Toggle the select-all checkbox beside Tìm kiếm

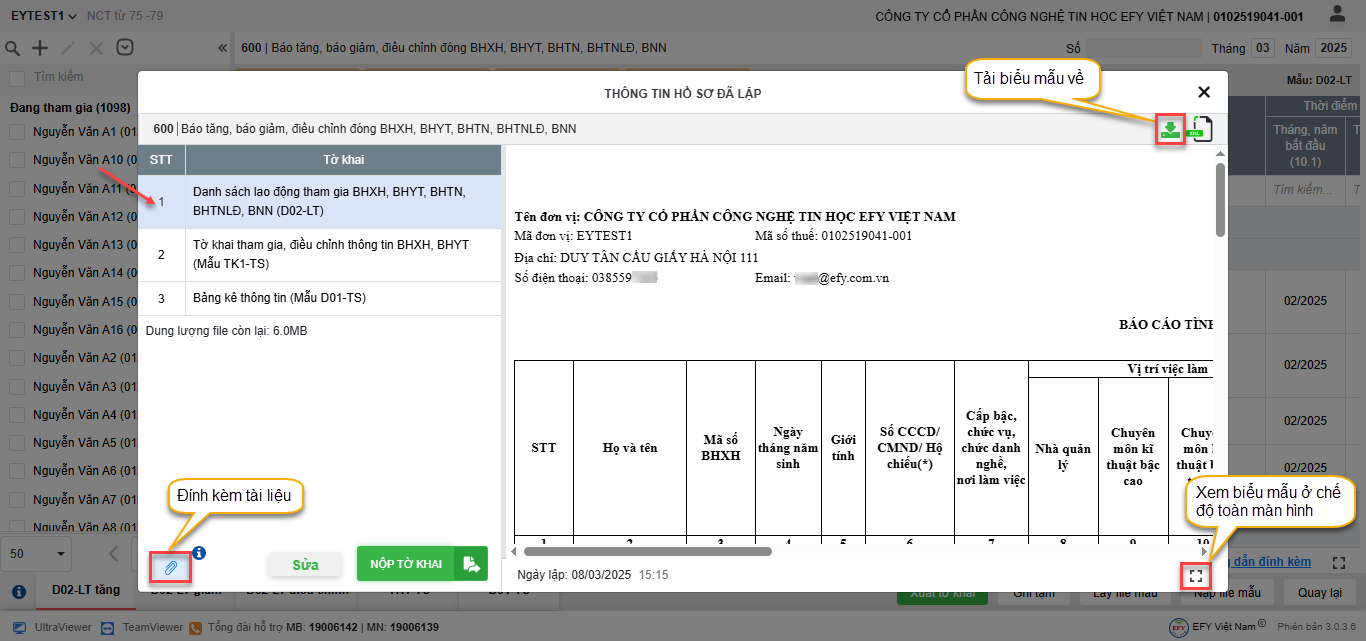[17, 78]
